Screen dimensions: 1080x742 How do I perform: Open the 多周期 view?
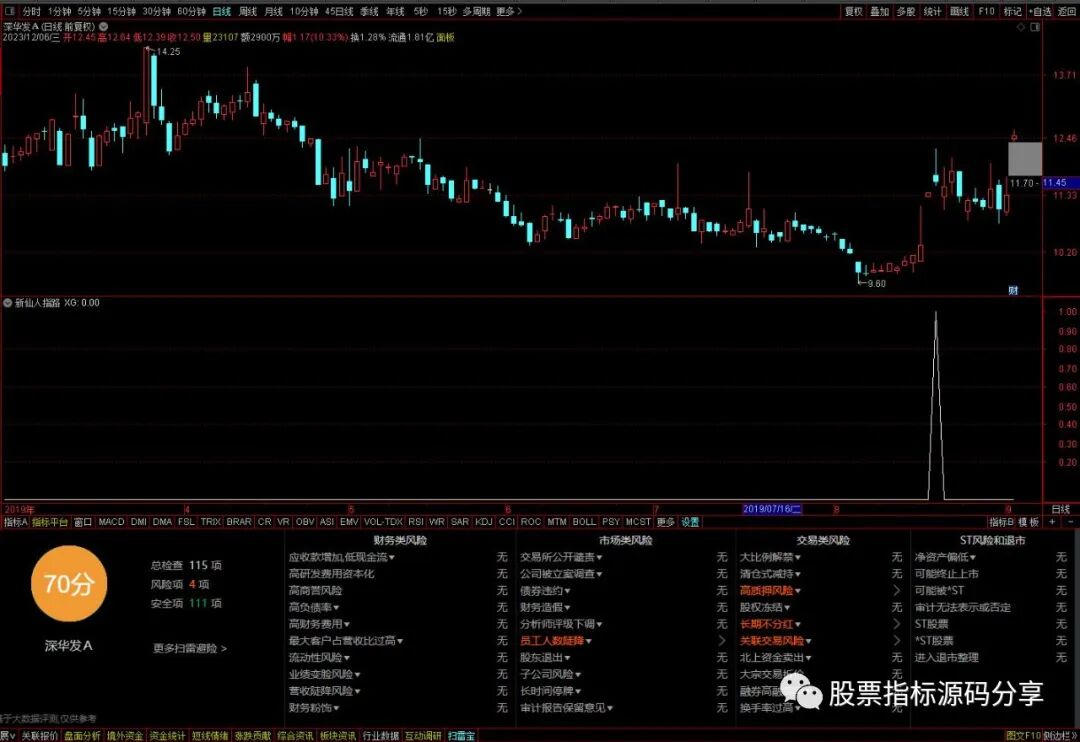tap(476, 12)
